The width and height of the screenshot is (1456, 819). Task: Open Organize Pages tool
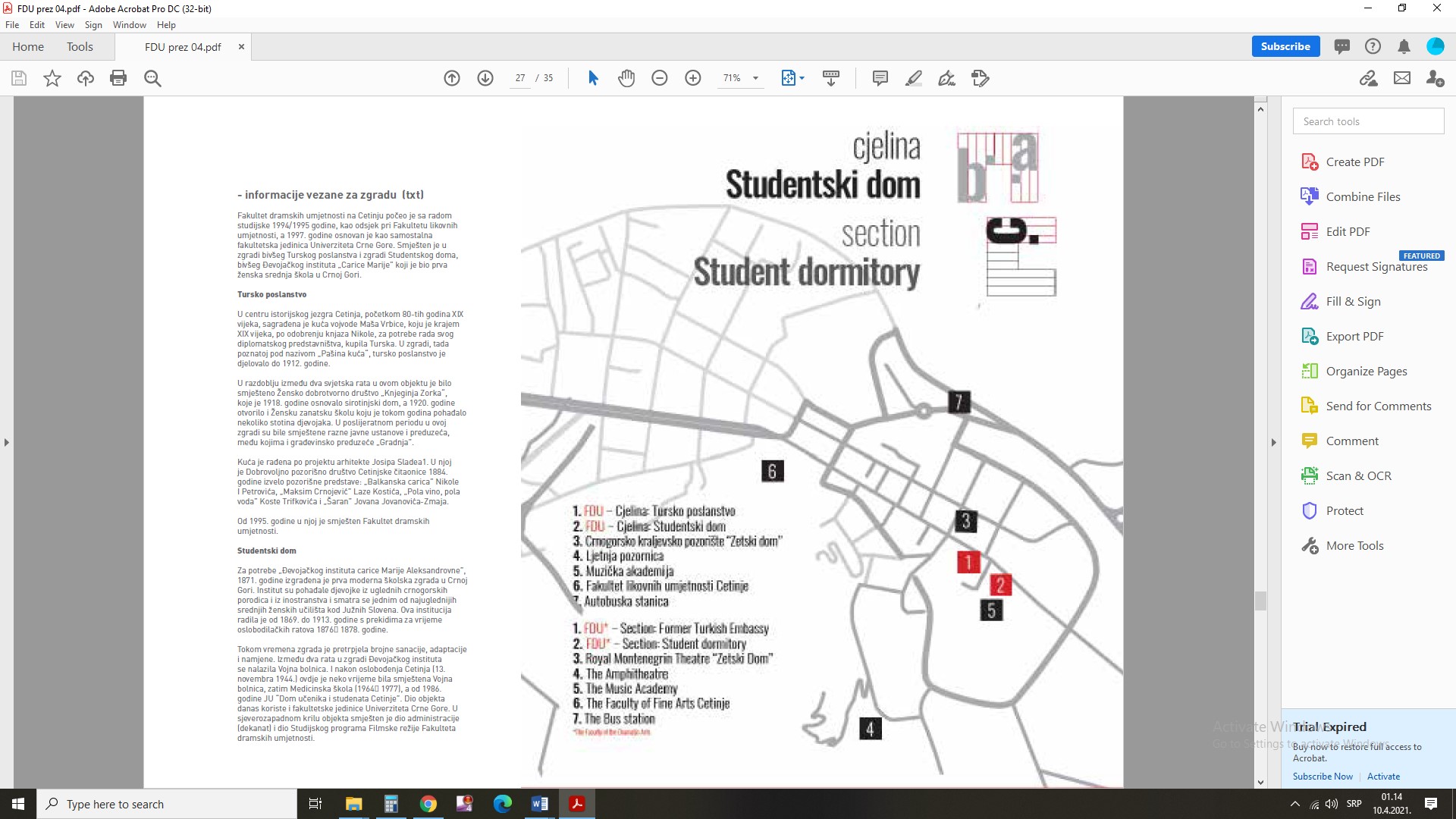pos(1367,371)
